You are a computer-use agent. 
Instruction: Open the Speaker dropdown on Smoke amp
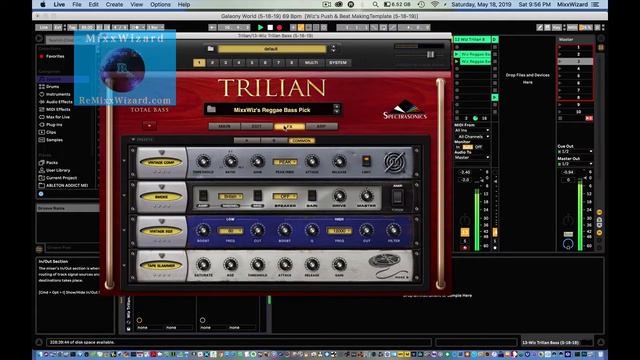[285, 196]
